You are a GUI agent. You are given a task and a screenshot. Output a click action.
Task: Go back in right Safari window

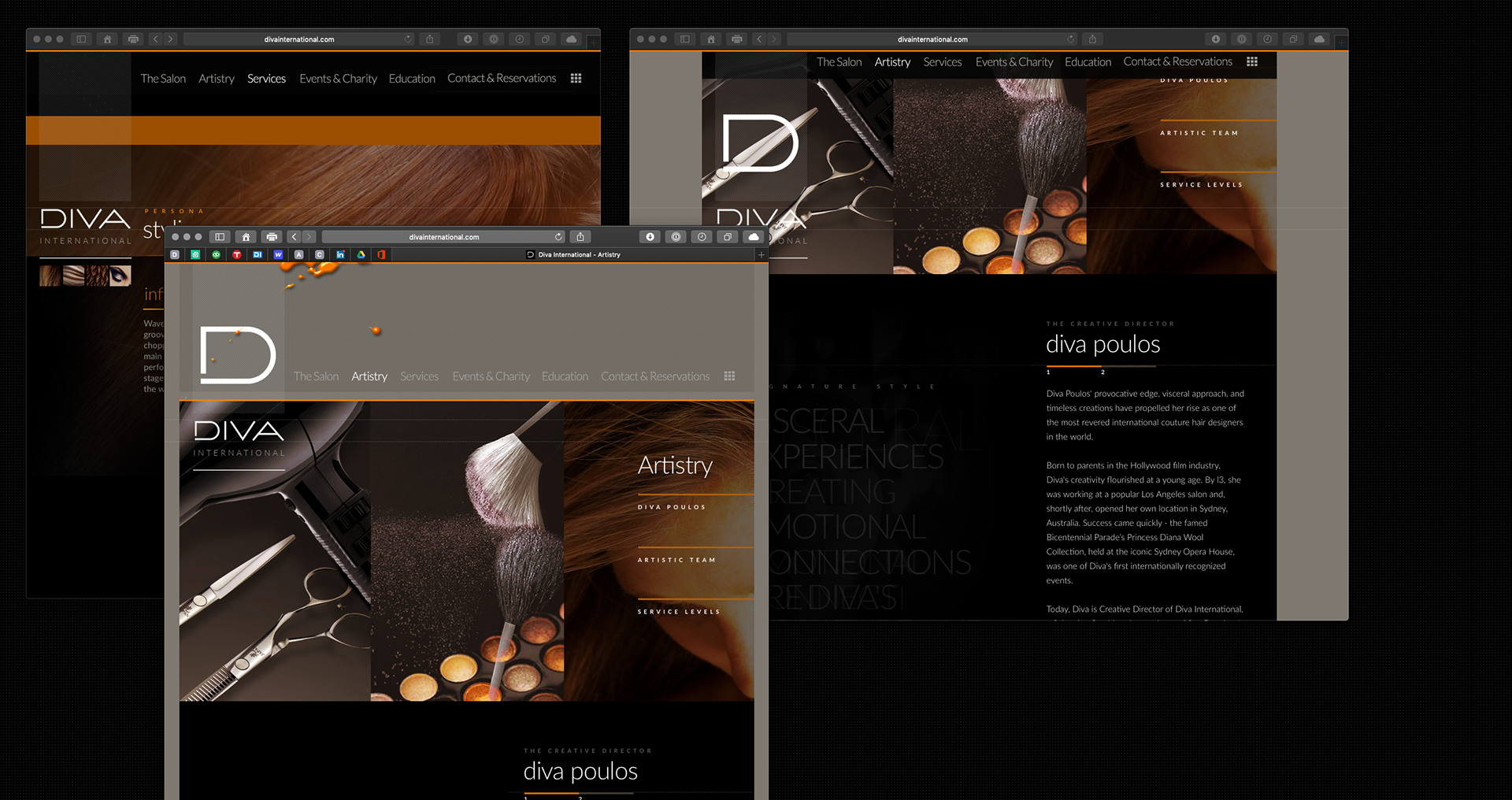point(759,39)
